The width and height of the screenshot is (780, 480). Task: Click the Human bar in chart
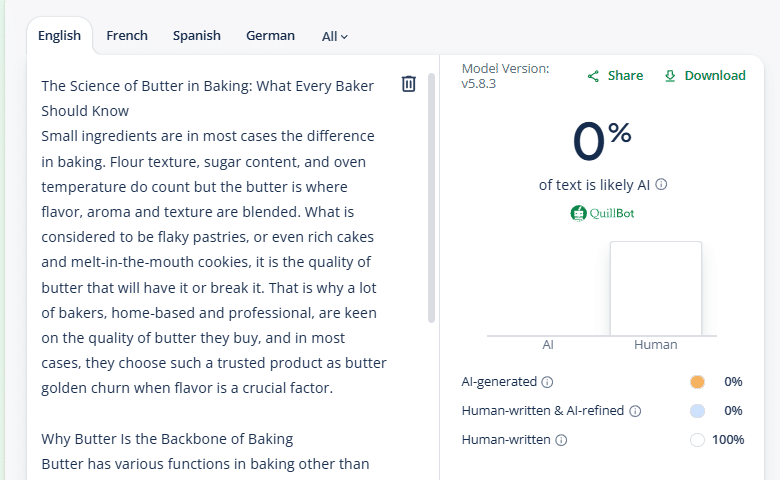tap(655, 289)
